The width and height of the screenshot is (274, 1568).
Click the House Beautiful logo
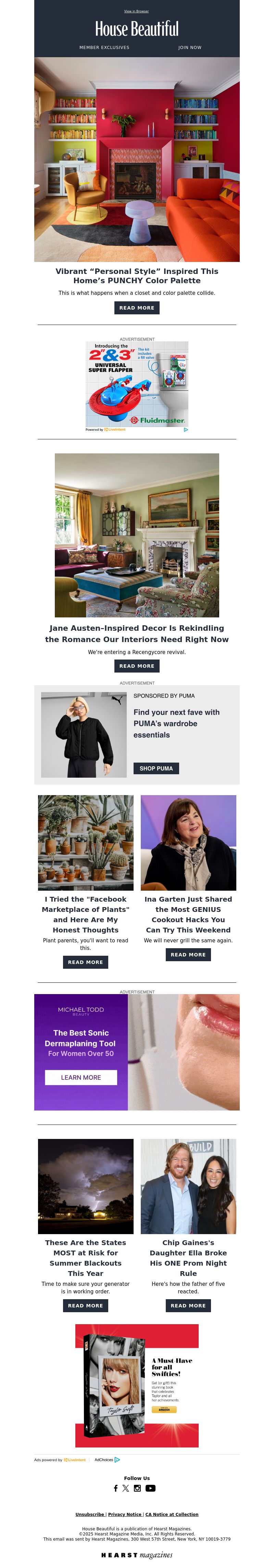coord(137,29)
